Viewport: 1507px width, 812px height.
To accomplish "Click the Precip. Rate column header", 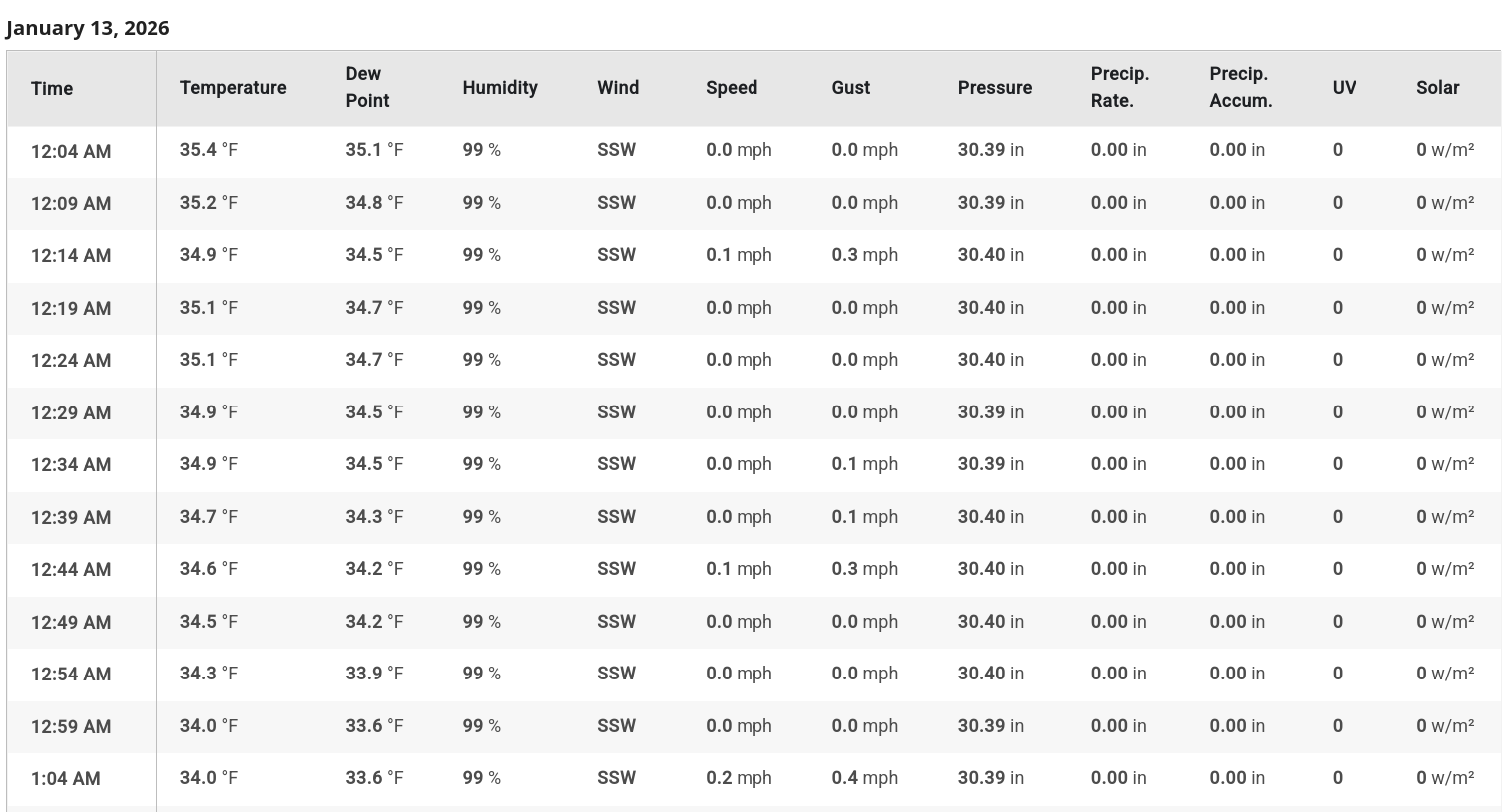I will (x=1120, y=88).
